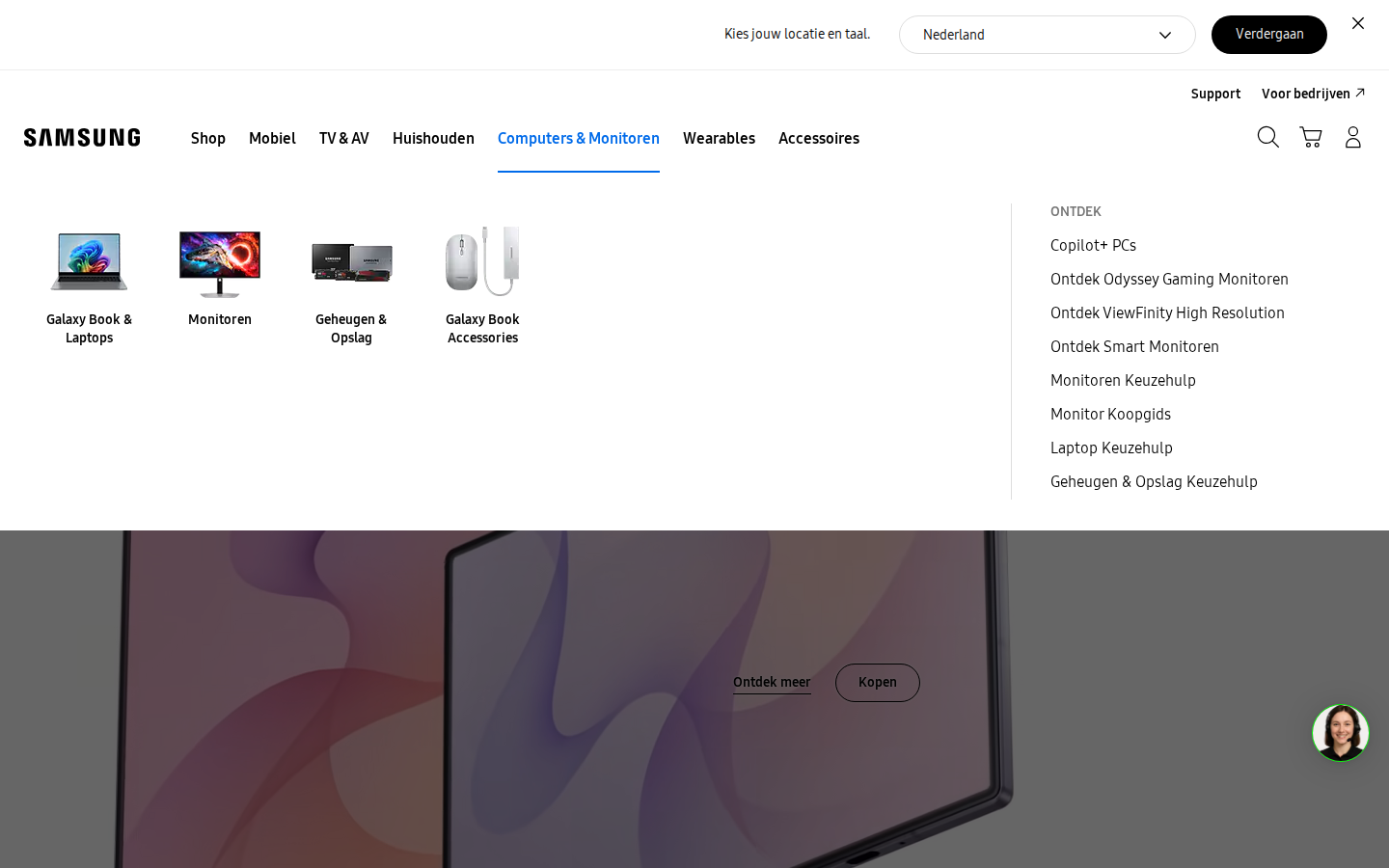Open the search magnifier icon
1389x868 pixels.
[1267, 137]
